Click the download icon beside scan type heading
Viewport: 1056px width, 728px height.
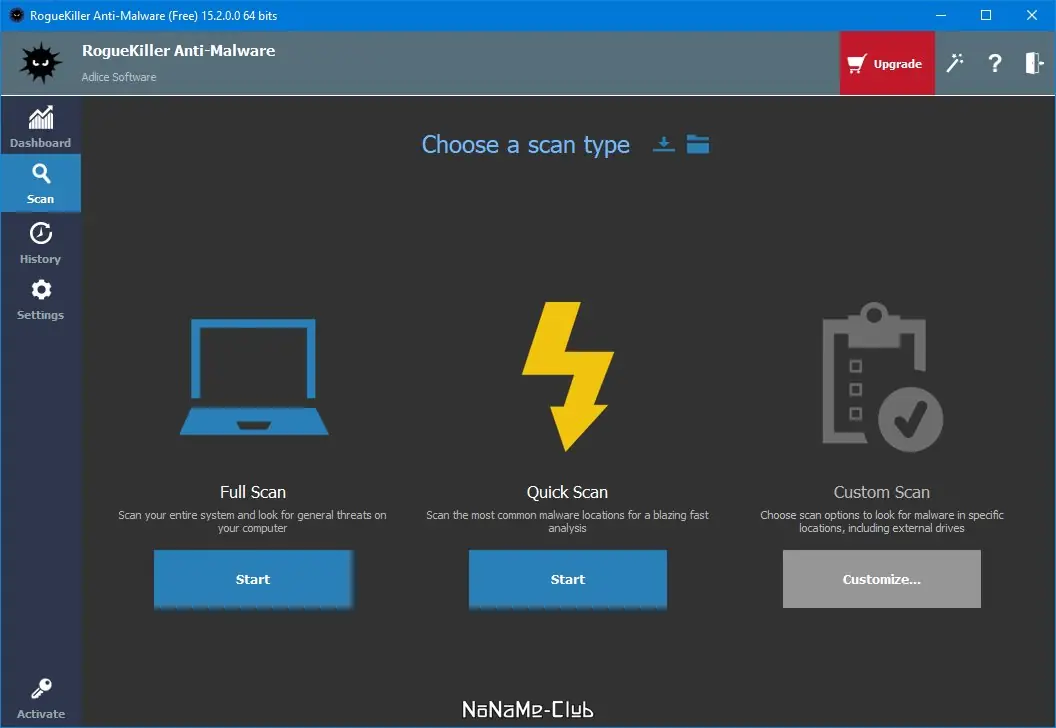[663, 144]
